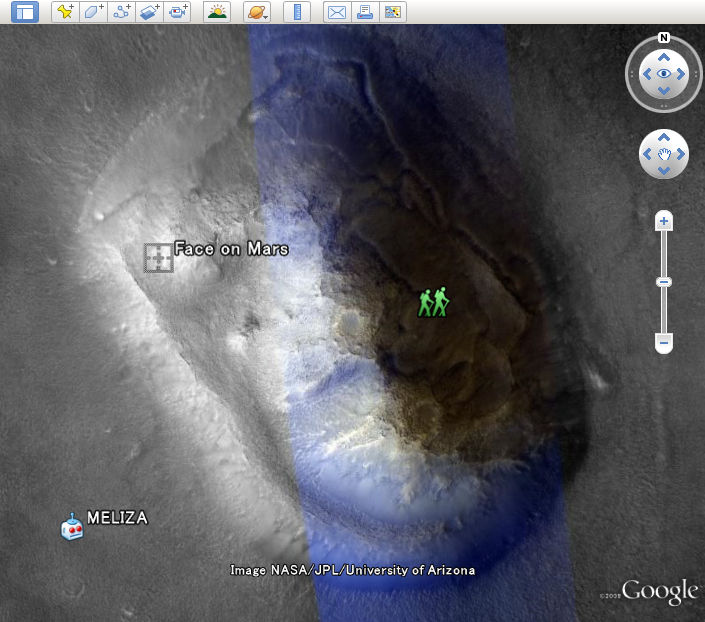The width and height of the screenshot is (705, 622).
Task: Zoom out with the minus button
Action: 664,343
